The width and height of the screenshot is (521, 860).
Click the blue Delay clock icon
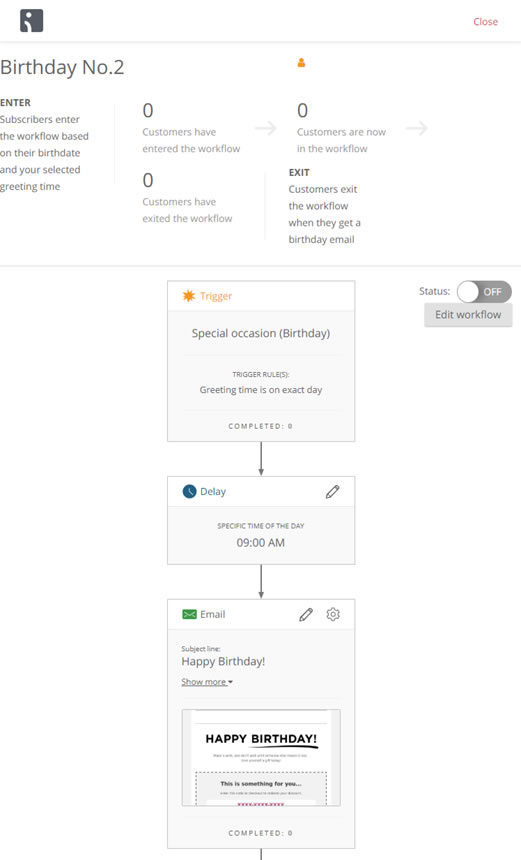point(189,491)
